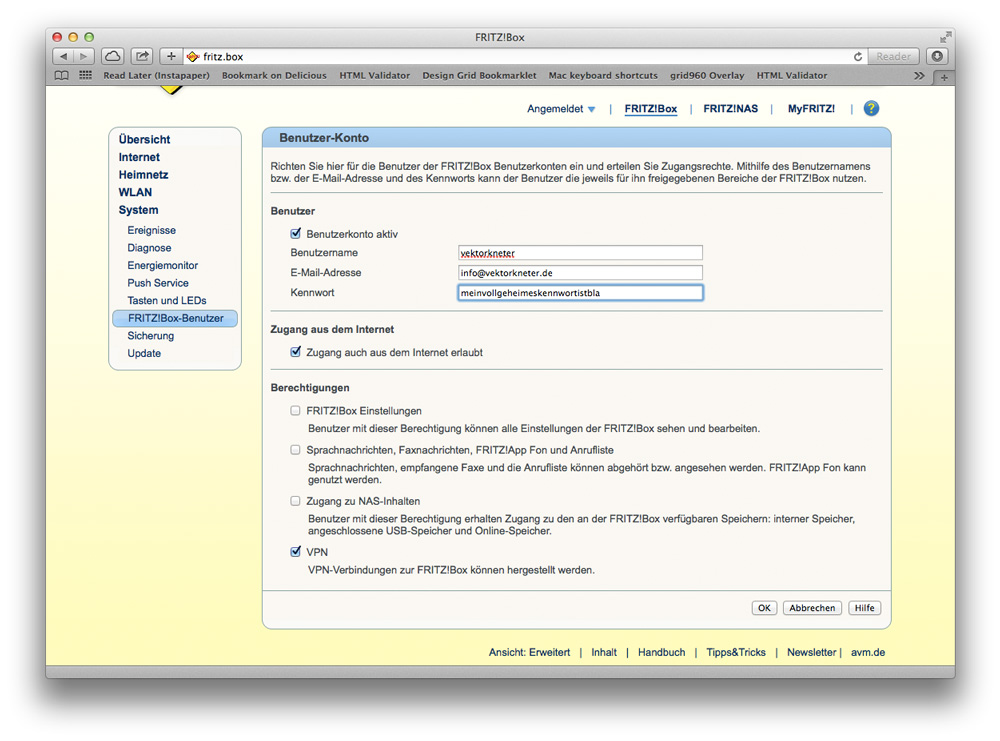
Task: Open the downloads icon in toolbar
Action: click(x=937, y=56)
